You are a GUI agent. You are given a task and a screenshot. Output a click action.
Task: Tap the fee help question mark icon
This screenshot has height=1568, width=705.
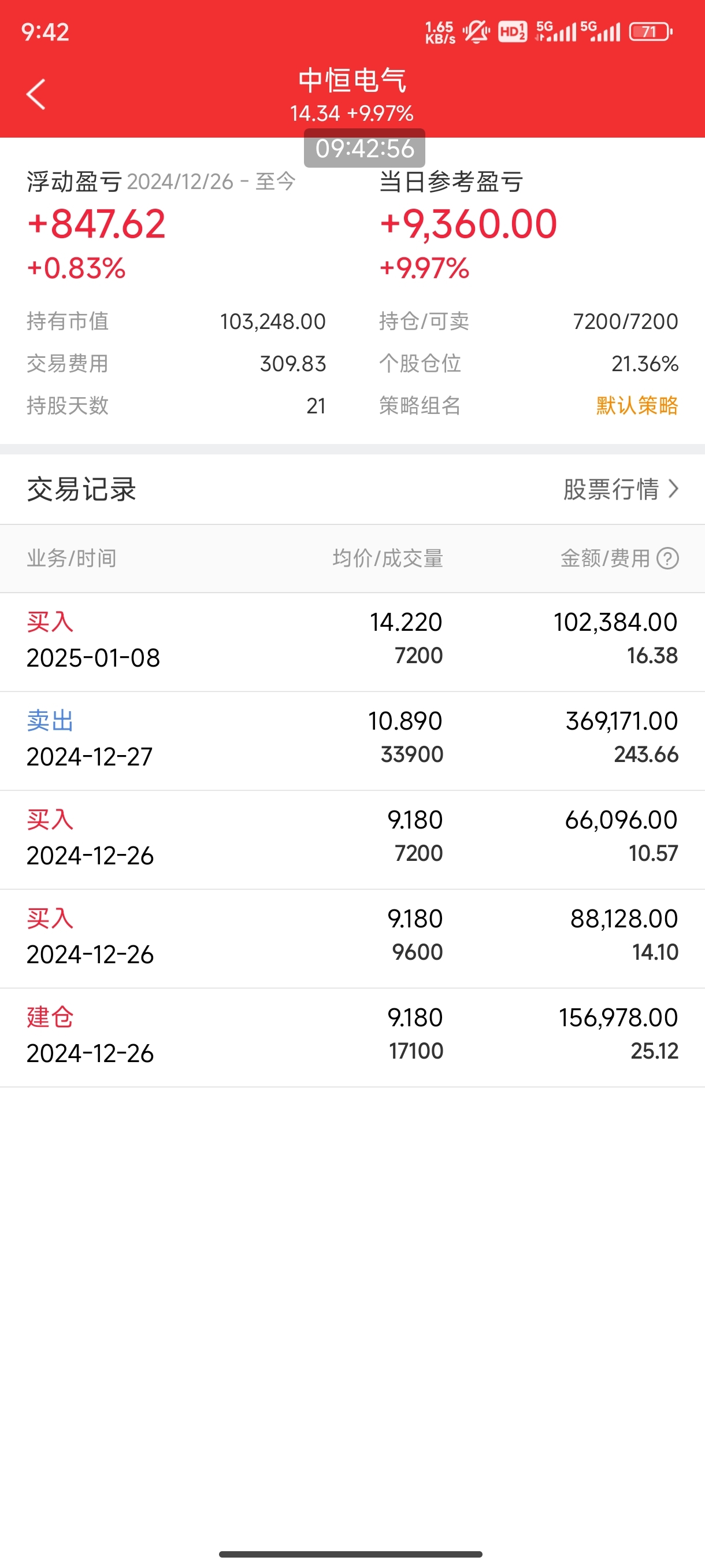click(x=667, y=558)
